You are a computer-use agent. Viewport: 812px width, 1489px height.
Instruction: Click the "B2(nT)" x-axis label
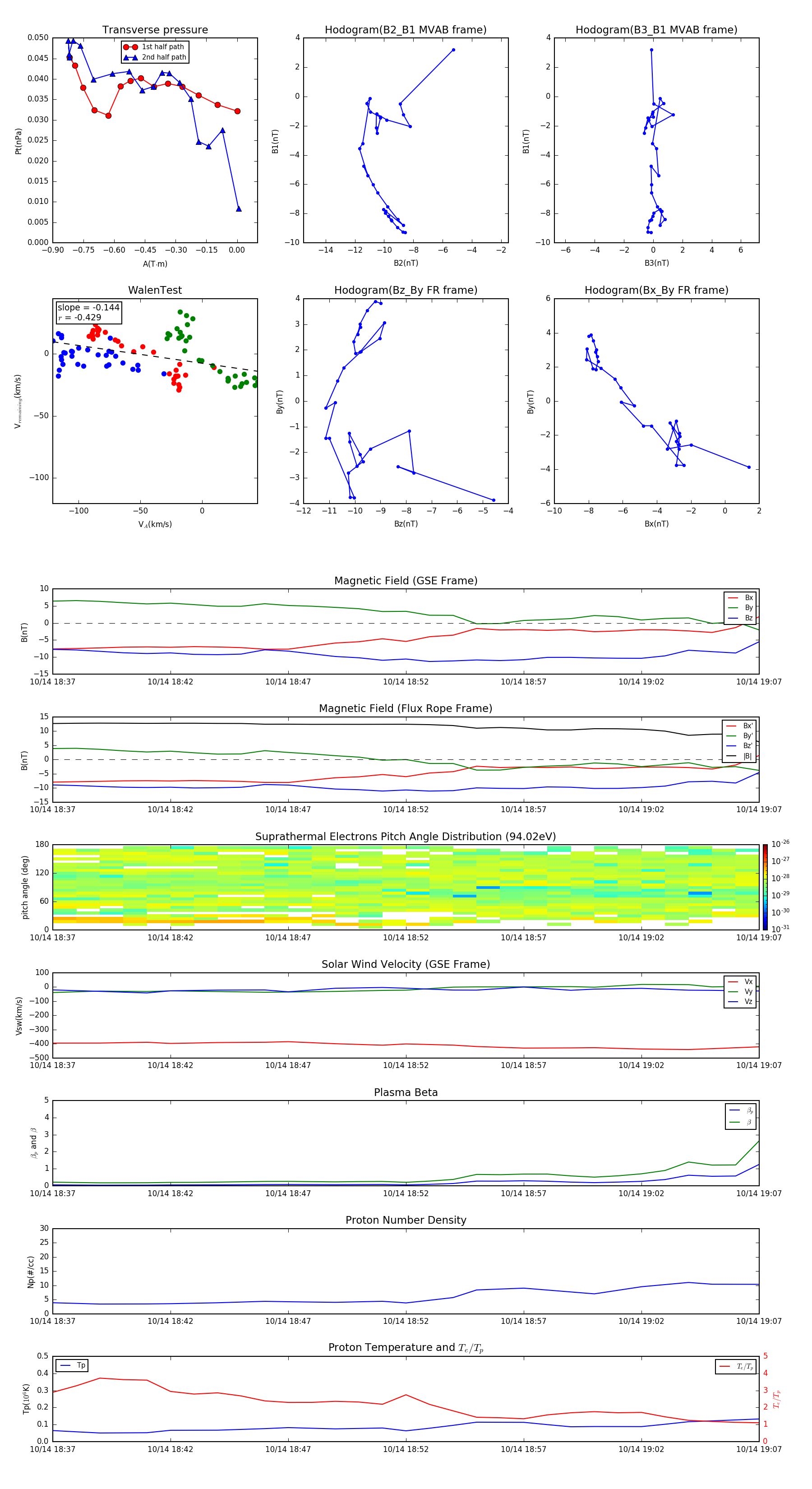[x=406, y=263]
